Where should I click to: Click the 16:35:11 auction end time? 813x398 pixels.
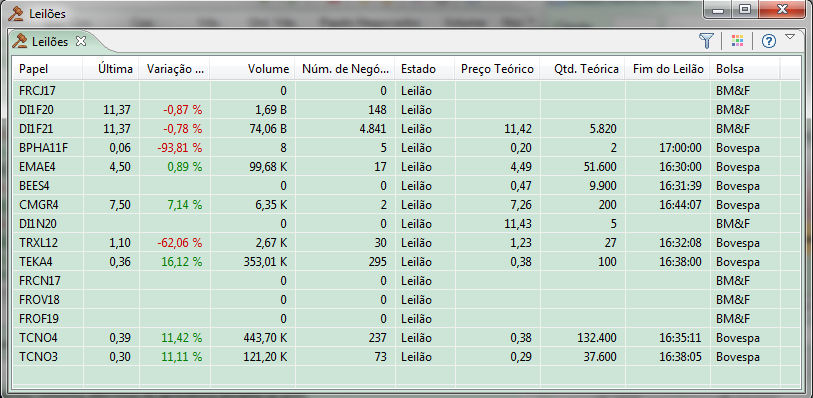pyautogui.click(x=680, y=338)
